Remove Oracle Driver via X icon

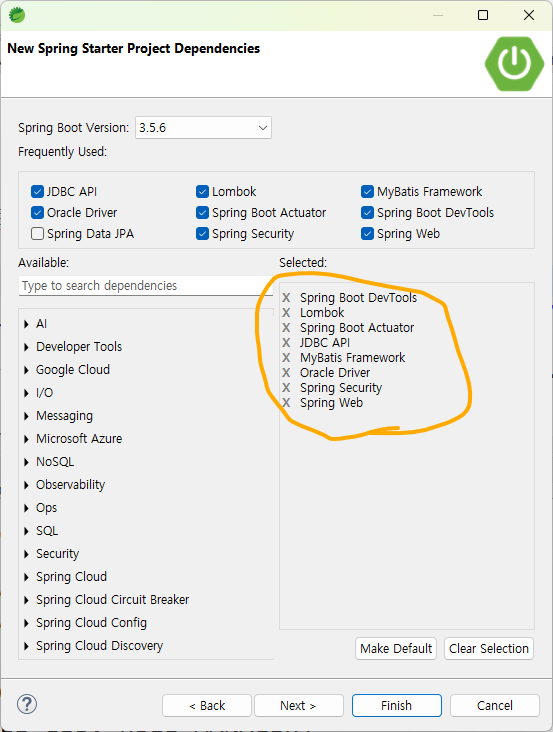pos(286,373)
